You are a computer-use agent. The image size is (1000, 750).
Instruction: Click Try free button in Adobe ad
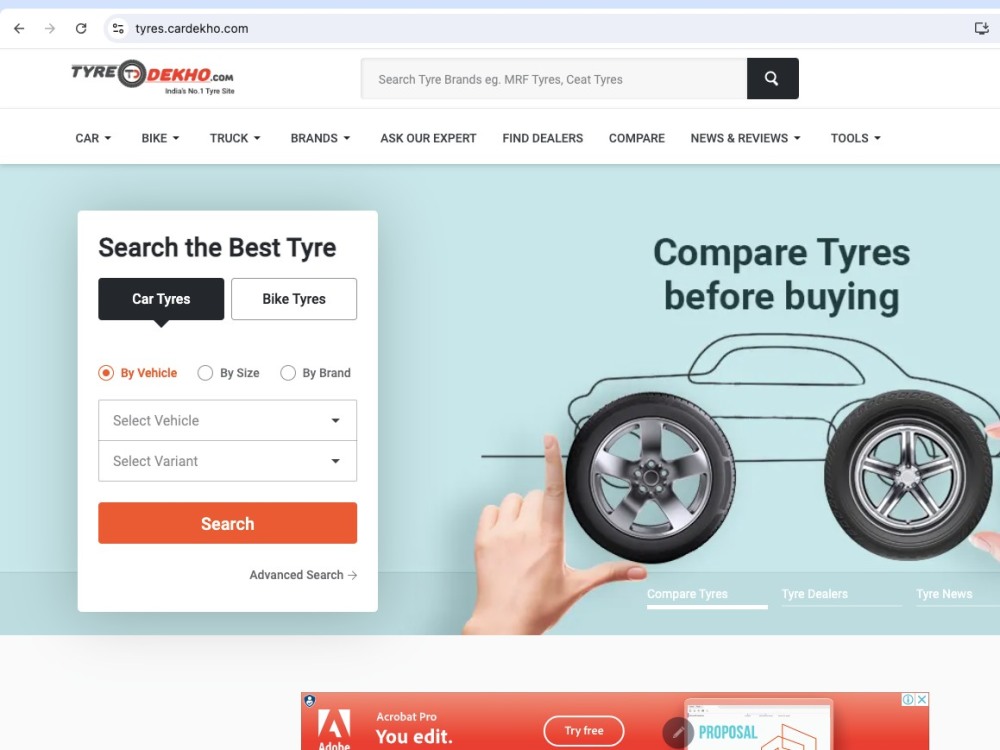[584, 731]
